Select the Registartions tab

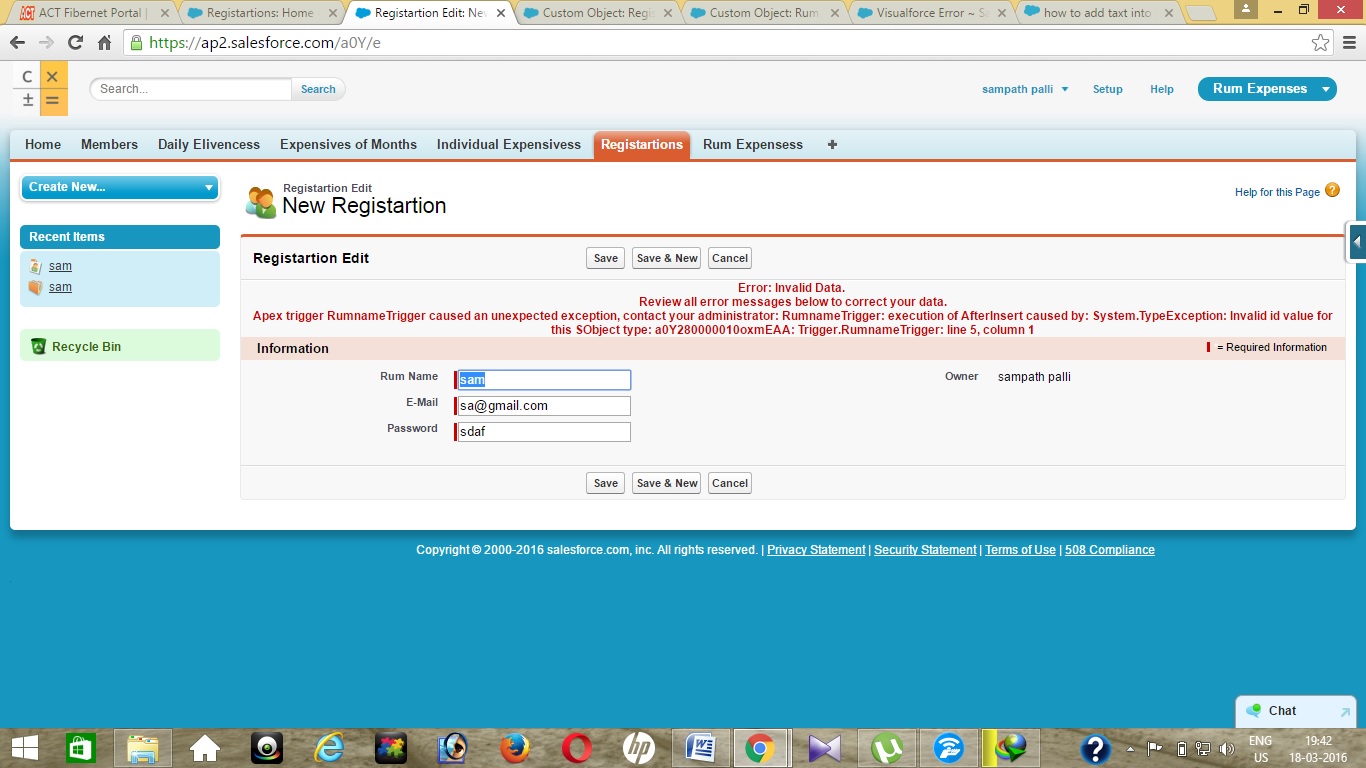[642, 144]
